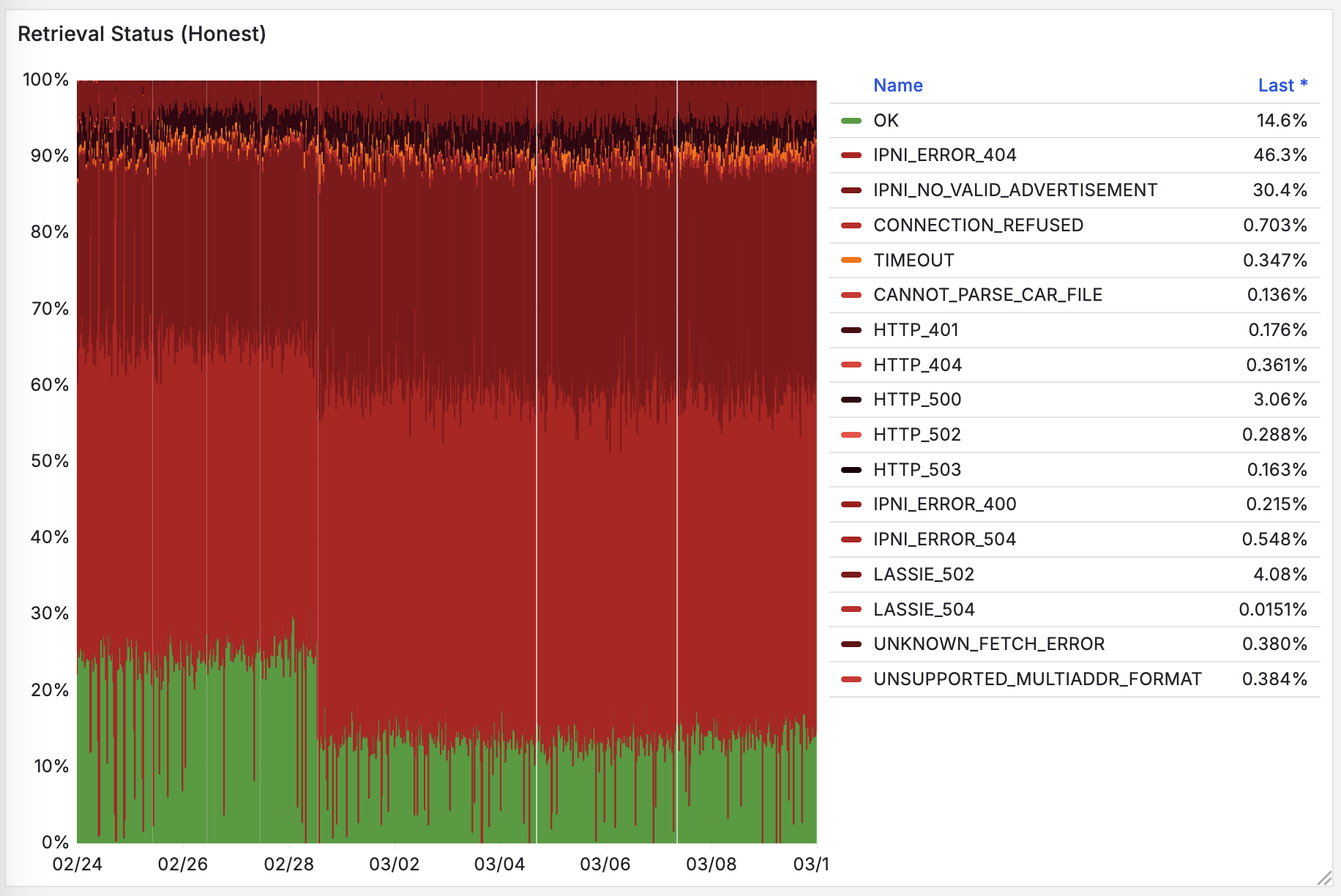Viewport: 1341px width, 896px height.
Task: Click the panel resize handle in corner
Action: coord(1324,878)
